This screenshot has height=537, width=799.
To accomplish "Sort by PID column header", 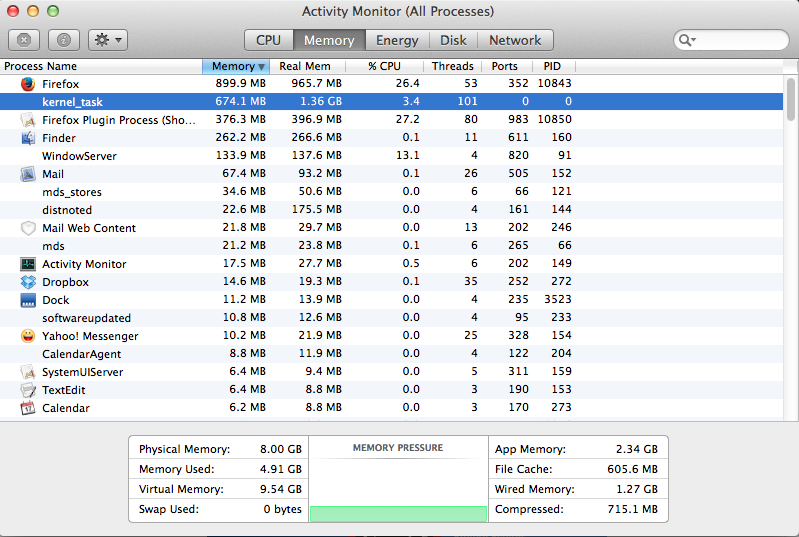I will pos(553,66).
